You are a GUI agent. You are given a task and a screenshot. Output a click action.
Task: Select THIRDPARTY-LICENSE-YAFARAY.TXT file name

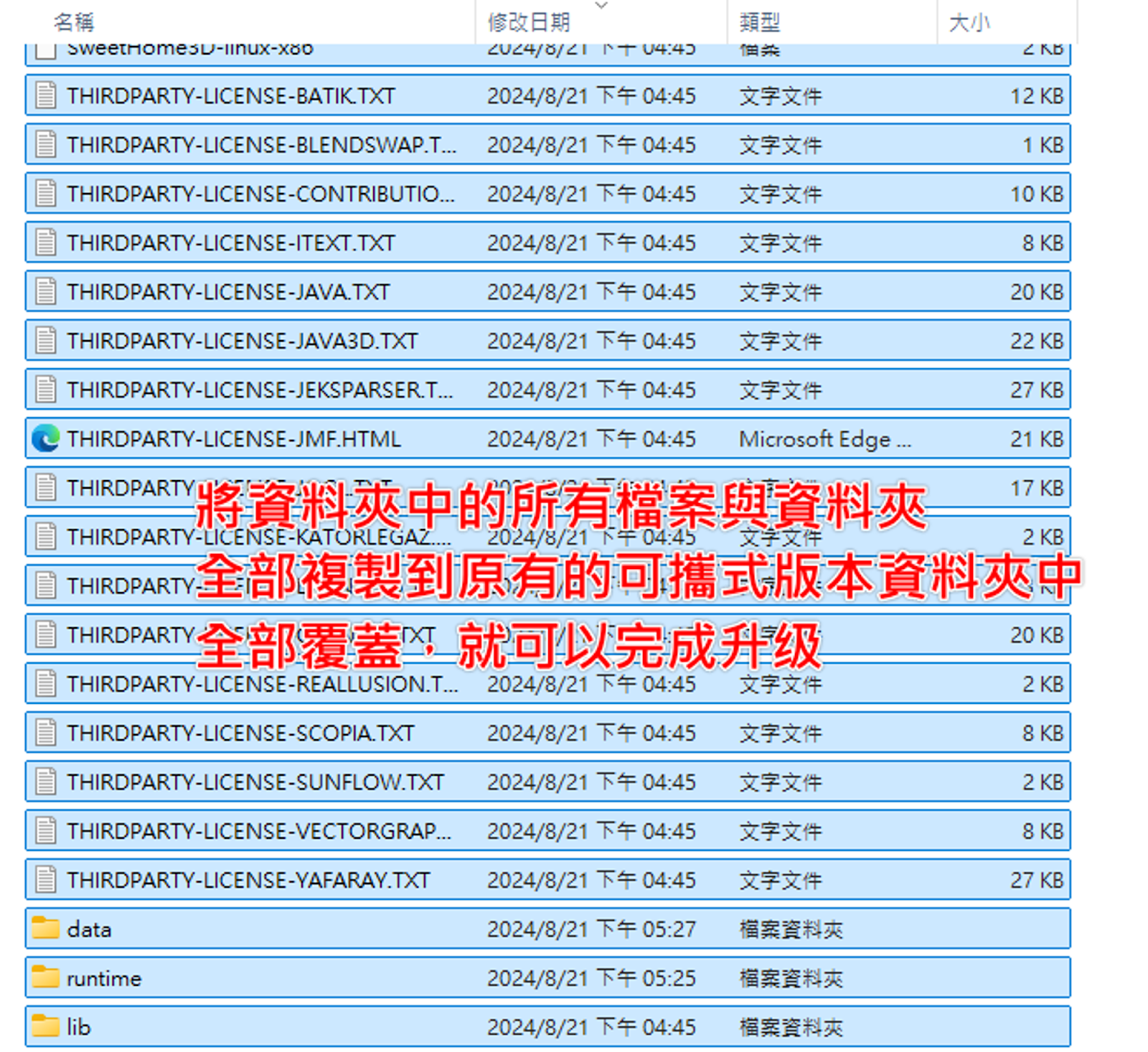pyautogui.click(x=248, y=880)
